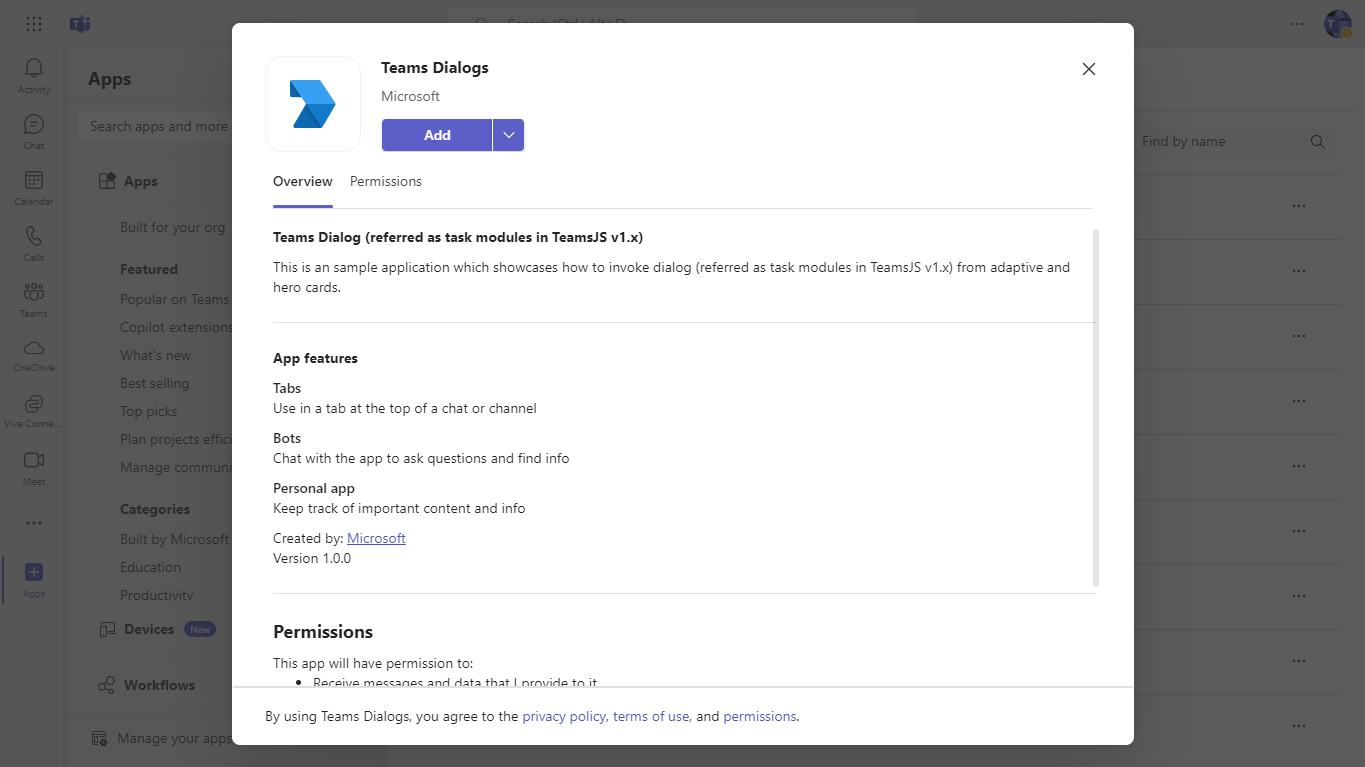Click the Microsoft Teams logo icon
This screenshot has height=767, width=1365.
(x=80, y=24)
